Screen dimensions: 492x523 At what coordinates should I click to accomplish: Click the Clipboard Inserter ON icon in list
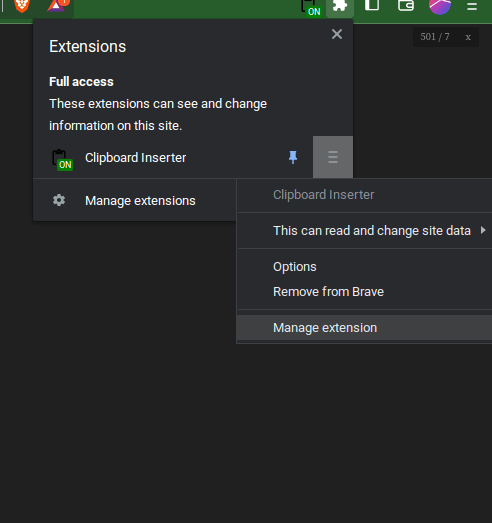point(62,160)
